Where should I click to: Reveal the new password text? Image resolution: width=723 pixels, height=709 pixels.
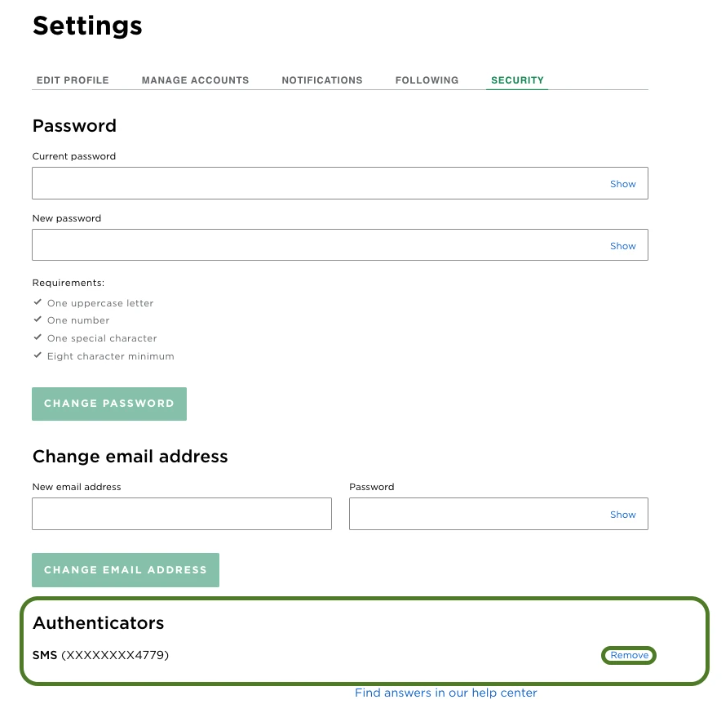[x=623, y=246]
